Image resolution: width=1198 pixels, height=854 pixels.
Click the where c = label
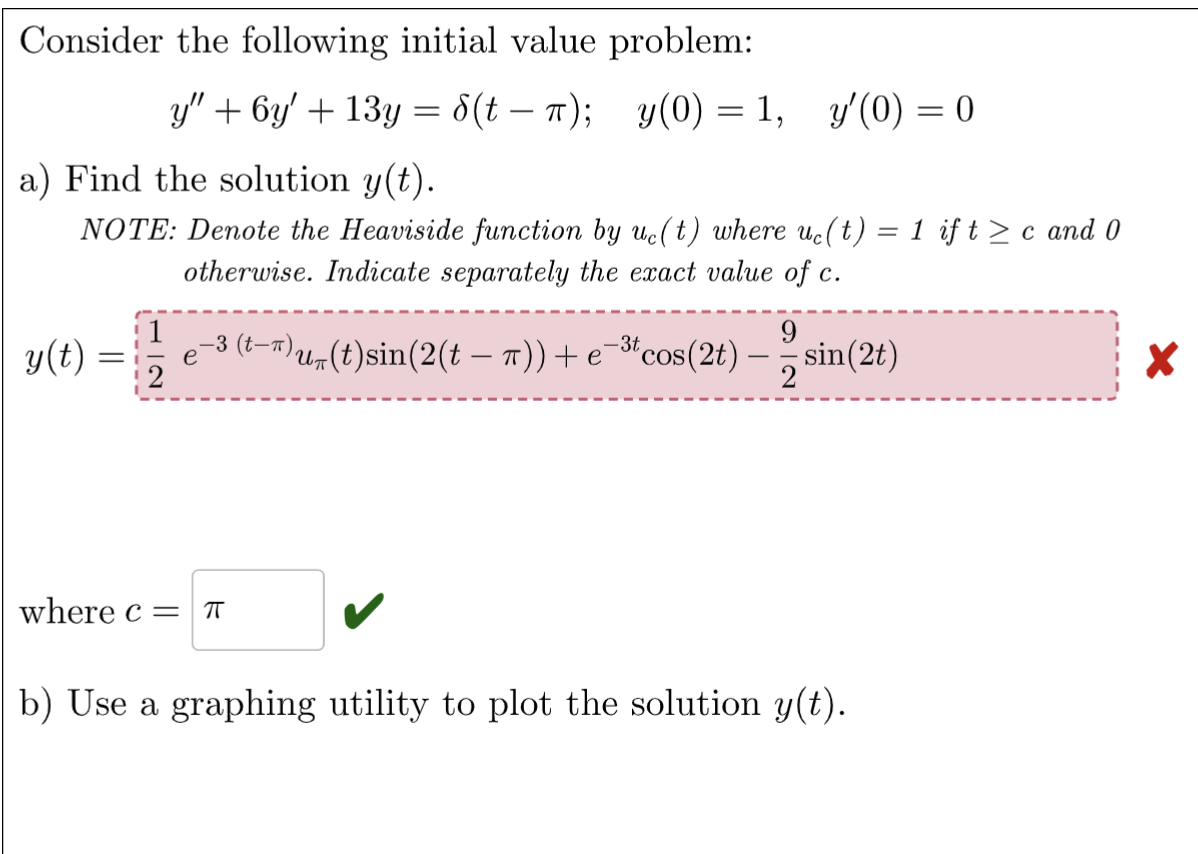pyautogui.click(x=93, y=611)
